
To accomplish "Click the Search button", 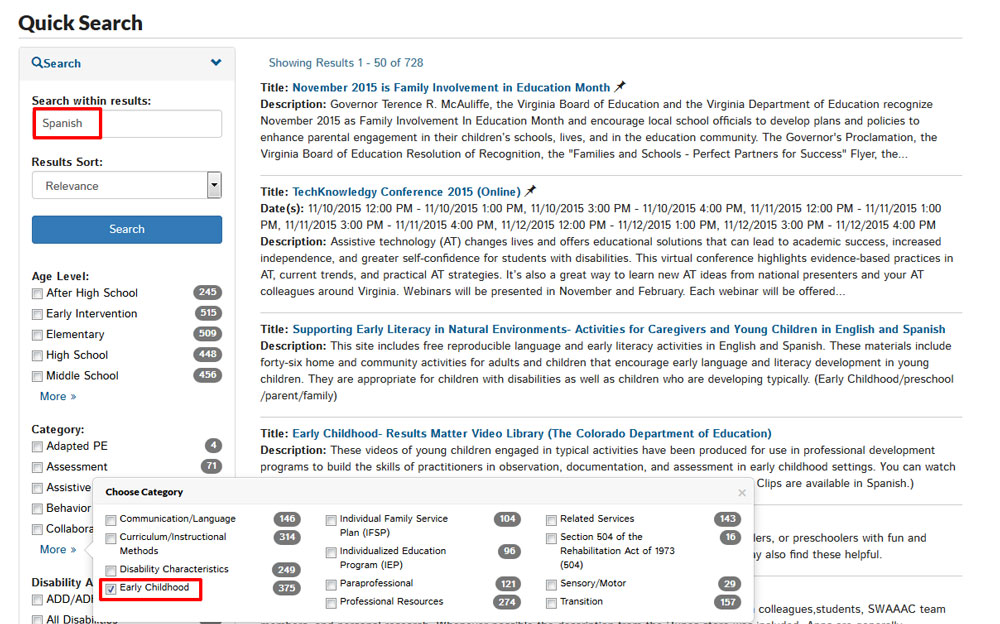I will (126, 229).
